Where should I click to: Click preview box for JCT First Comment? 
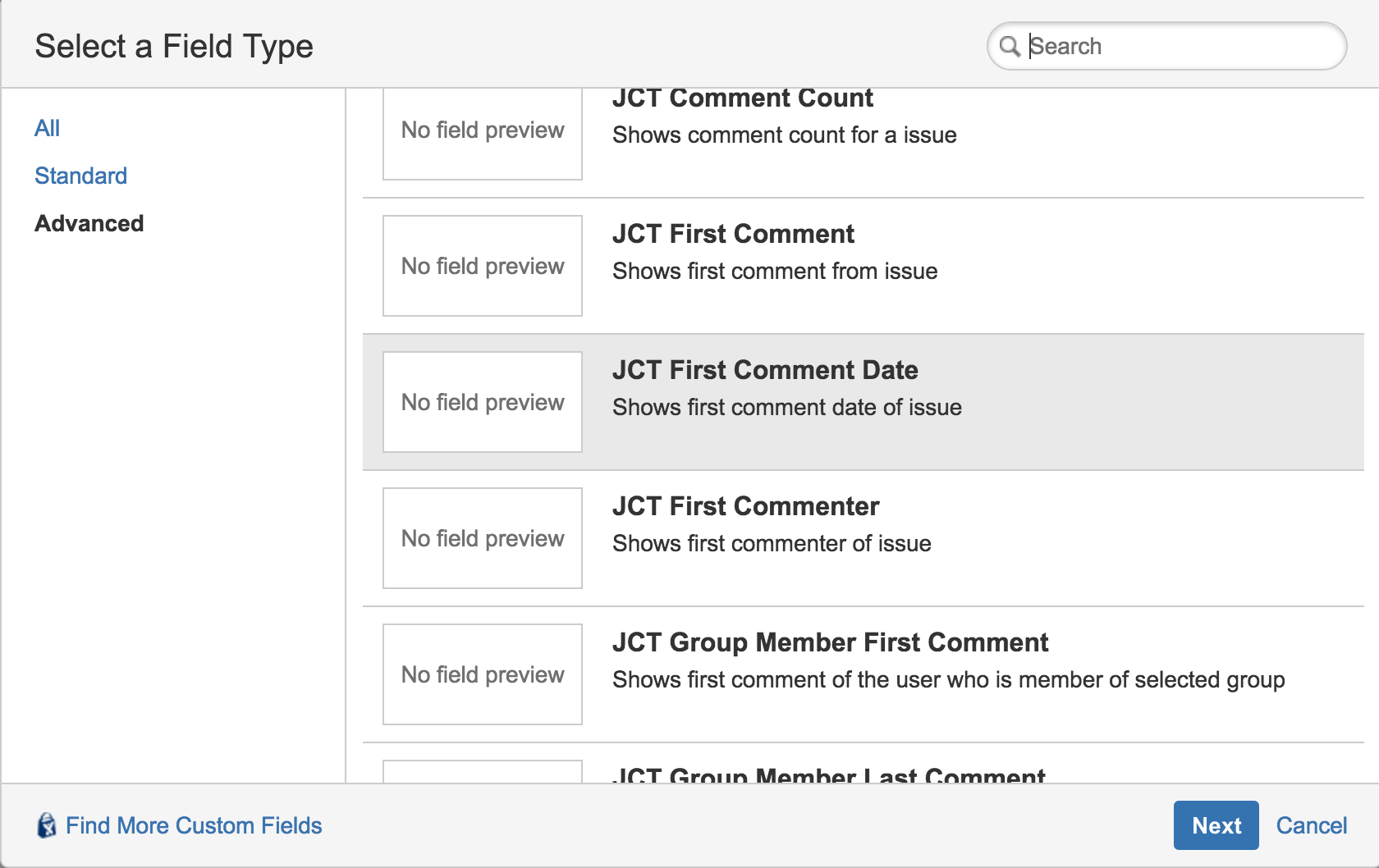(483, 266)
